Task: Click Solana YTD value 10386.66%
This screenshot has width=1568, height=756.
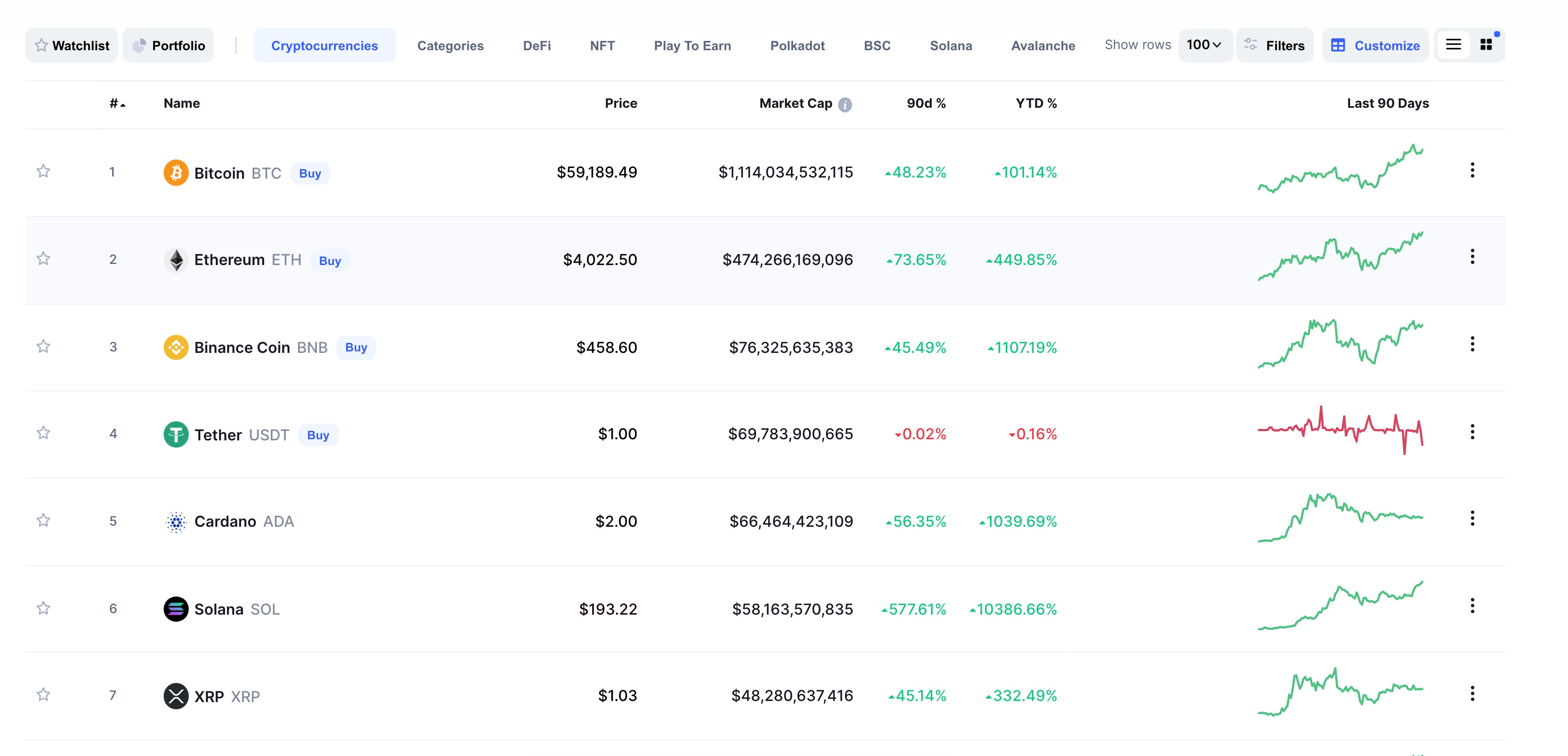Action: click(x=1013, y=609)
